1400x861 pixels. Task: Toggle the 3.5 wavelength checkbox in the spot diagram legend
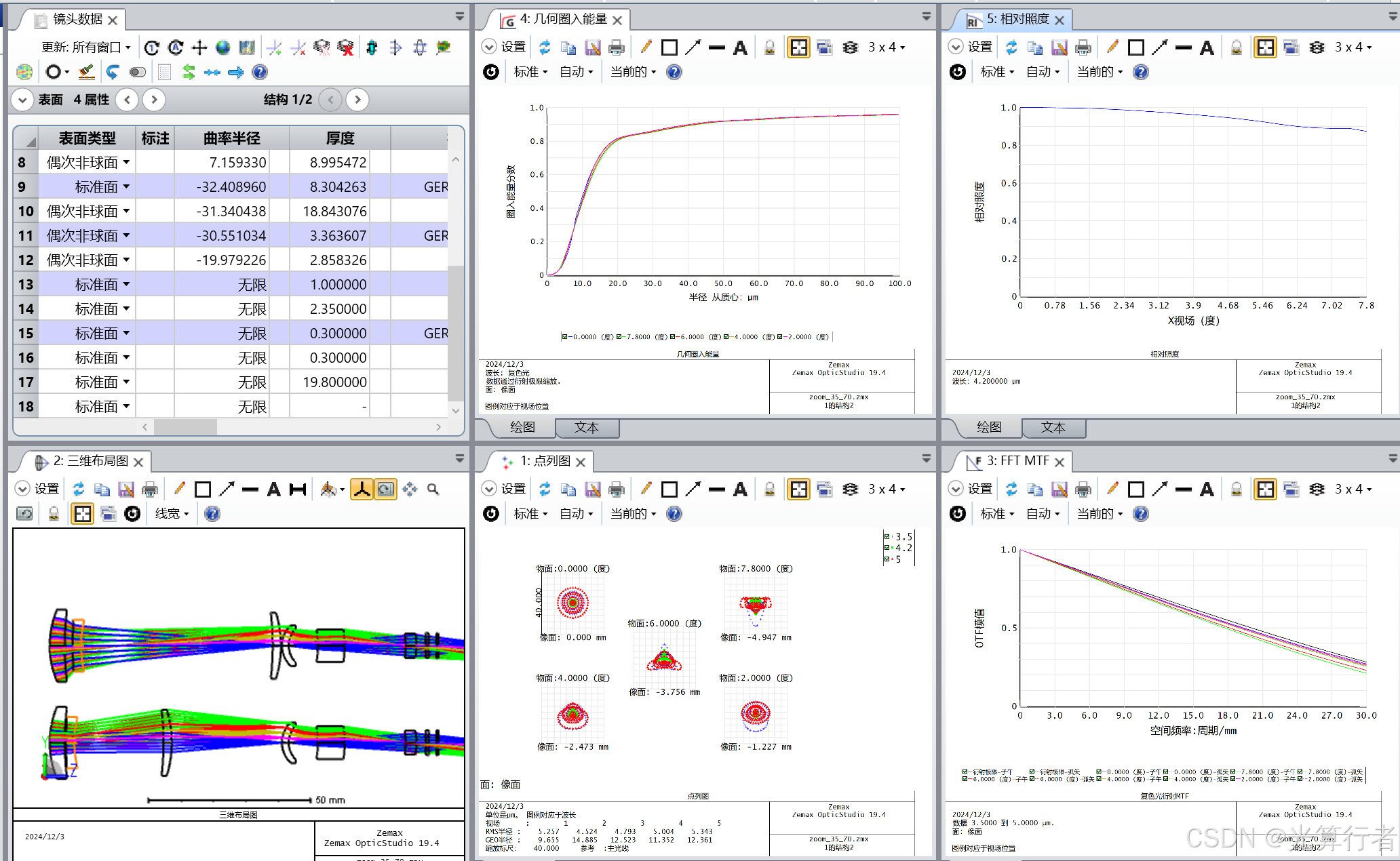(x=887, y=537)
